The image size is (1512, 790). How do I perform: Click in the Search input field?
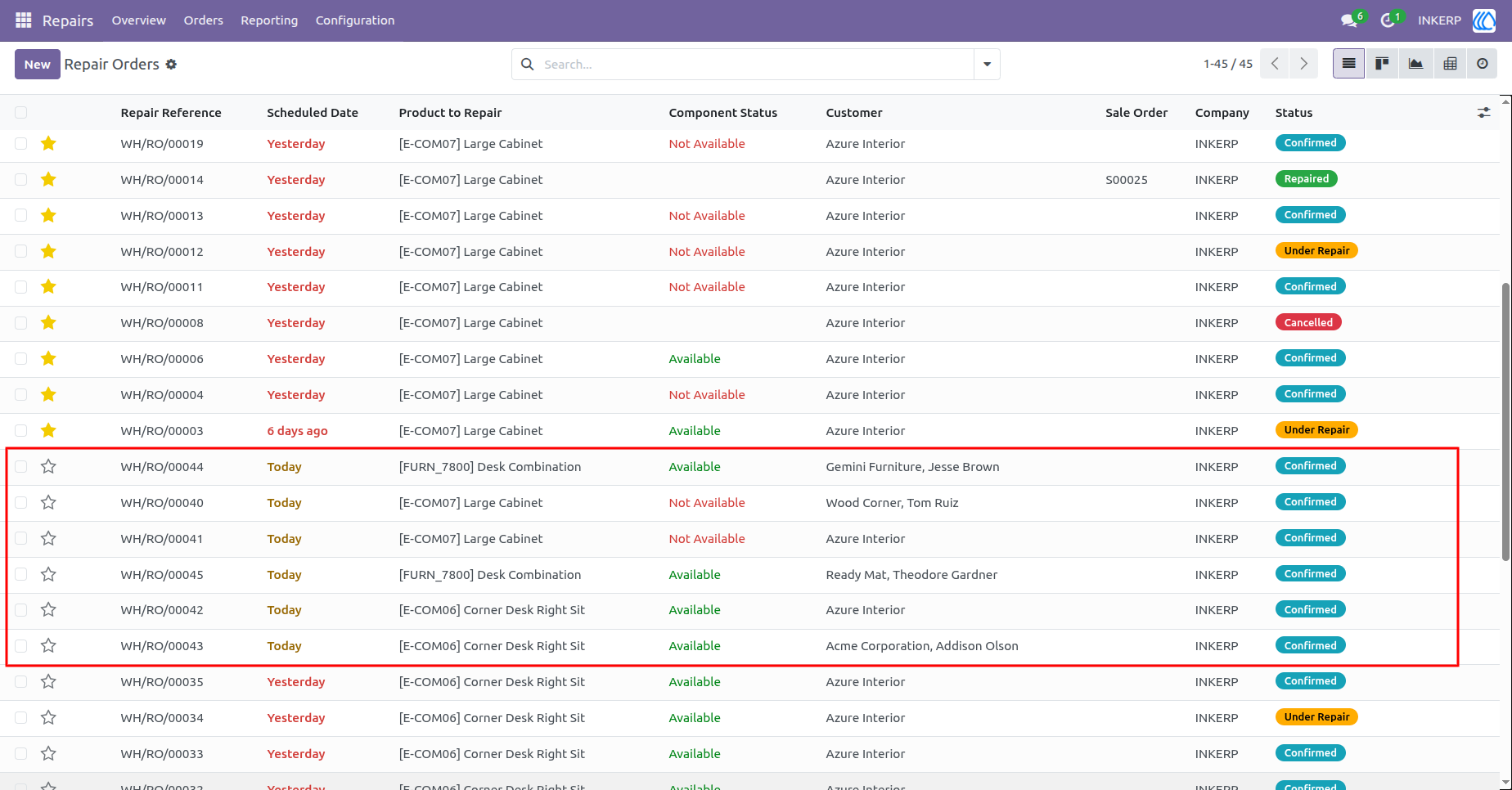point(753,64)
